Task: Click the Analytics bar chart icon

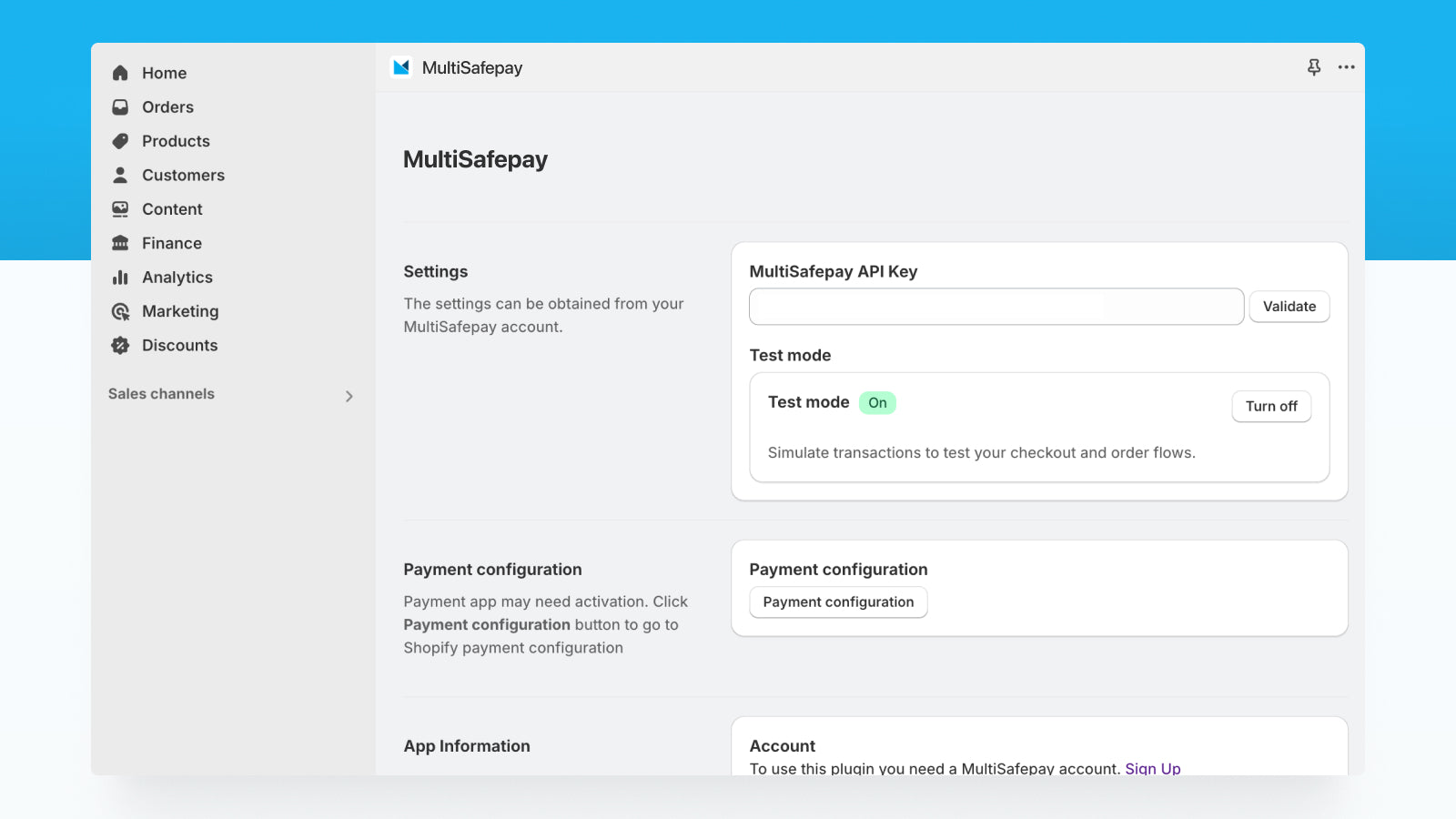Action: pos(120,278)
